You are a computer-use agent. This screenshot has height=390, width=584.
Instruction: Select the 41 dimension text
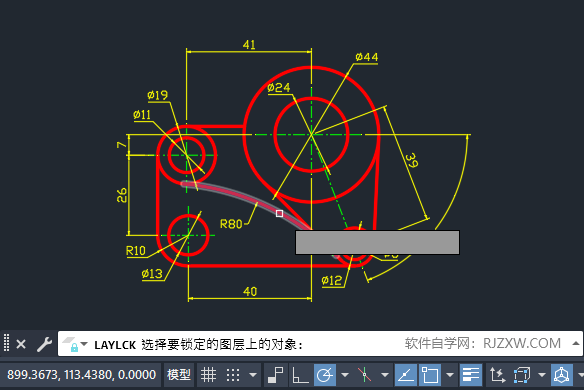point(249,45)
